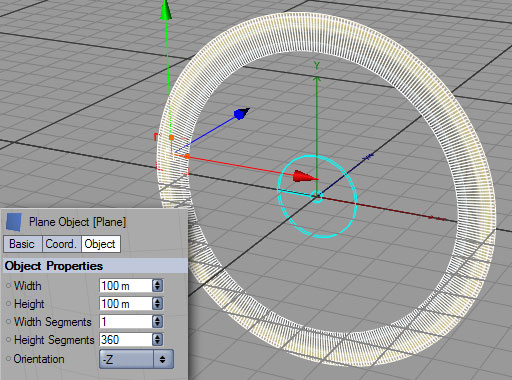Click the Width stepper arrows

157,286
